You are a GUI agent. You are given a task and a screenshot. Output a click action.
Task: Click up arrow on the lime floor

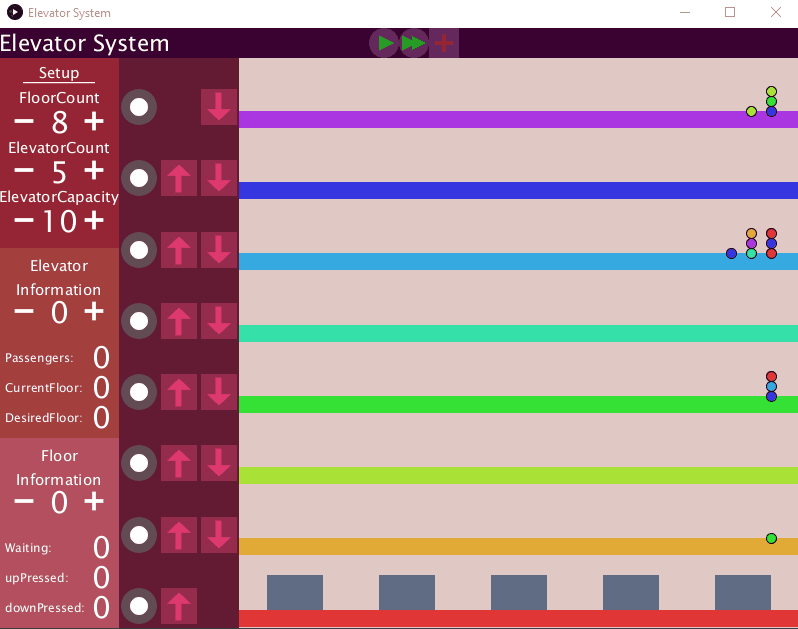[x=179, y=463]
